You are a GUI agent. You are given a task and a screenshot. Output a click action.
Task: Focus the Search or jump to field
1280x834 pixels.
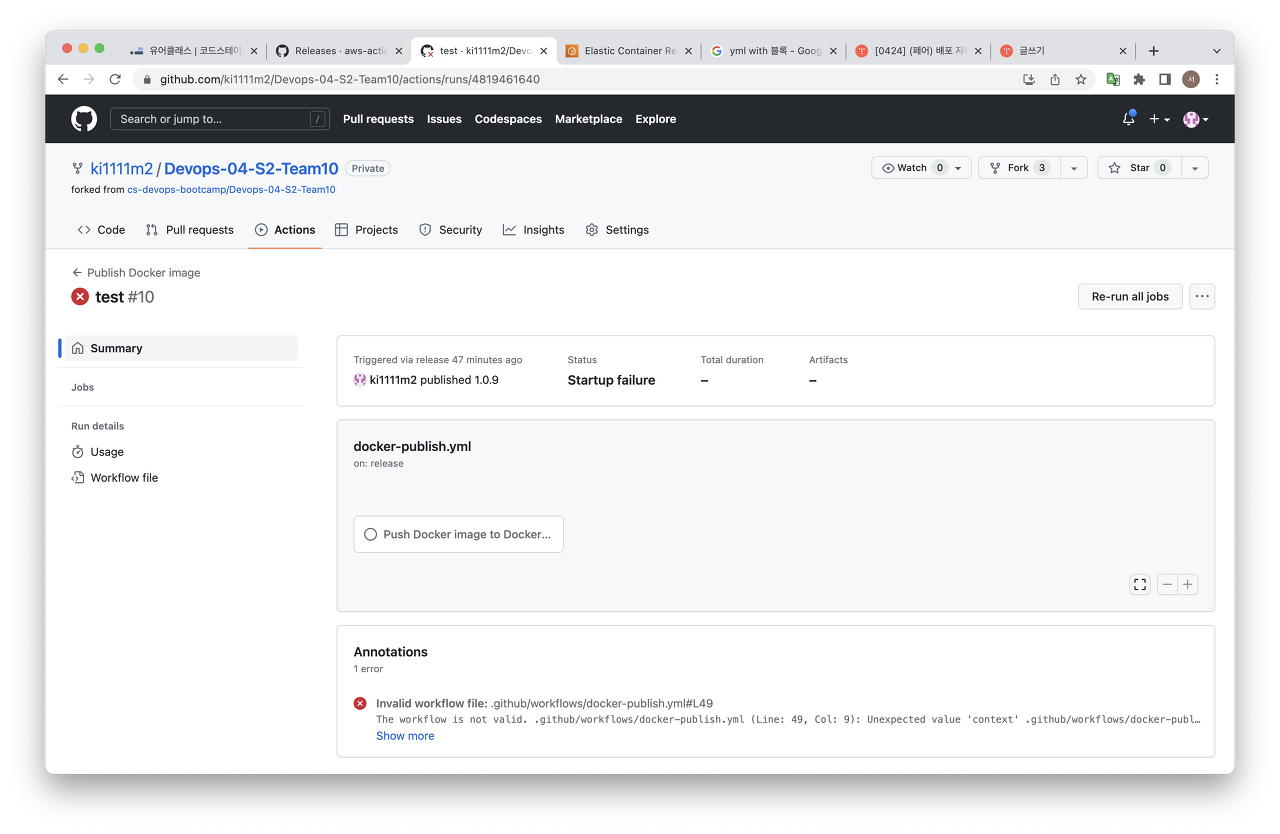(x=220, y=119)
